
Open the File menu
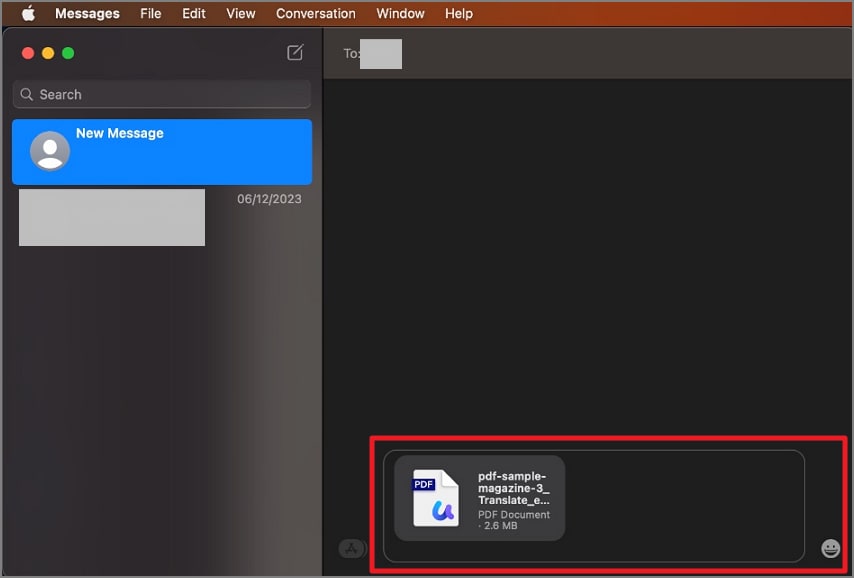point(150,14)
